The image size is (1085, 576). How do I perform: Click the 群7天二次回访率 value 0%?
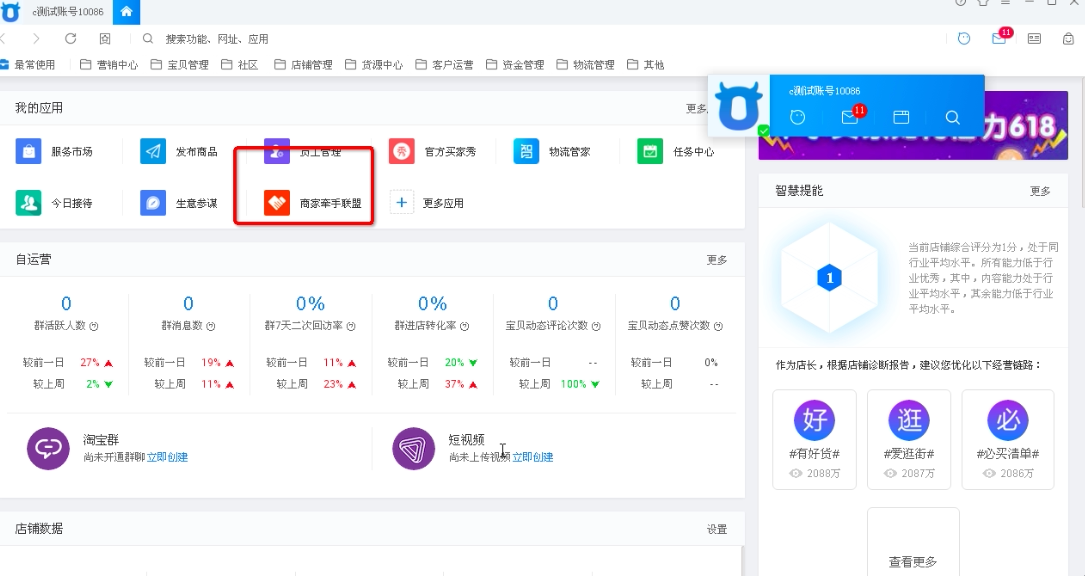[x=310, y=303]
